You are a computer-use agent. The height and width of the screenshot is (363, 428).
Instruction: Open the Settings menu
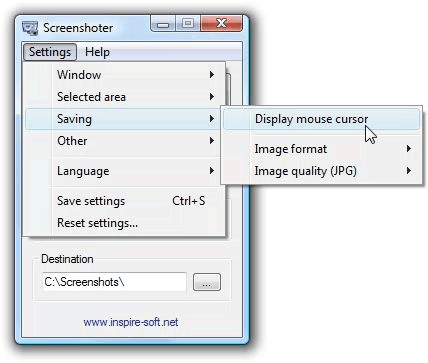point(50,52)
